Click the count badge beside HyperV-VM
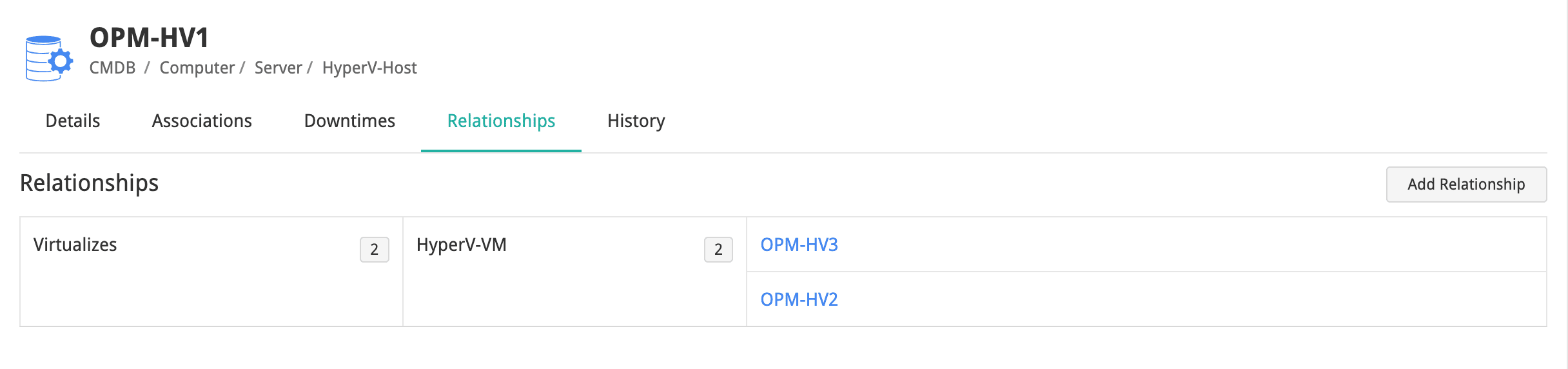 [x=718, y=250]
